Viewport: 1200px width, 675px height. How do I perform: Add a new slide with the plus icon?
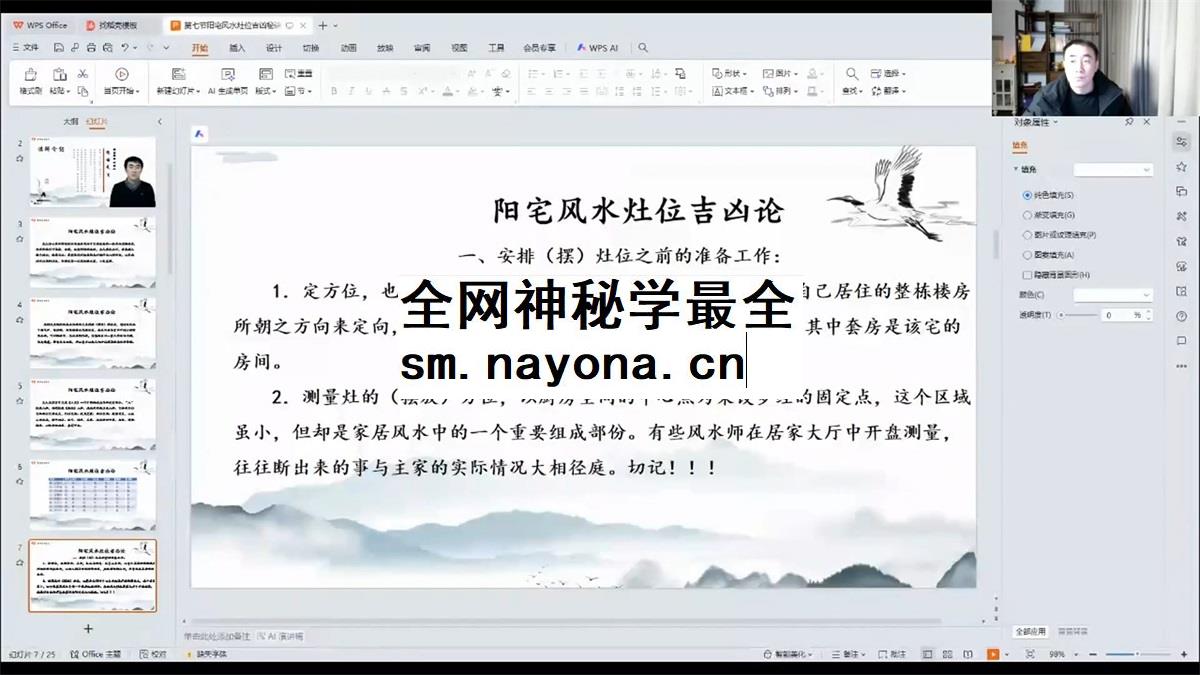tap(88, 628)
